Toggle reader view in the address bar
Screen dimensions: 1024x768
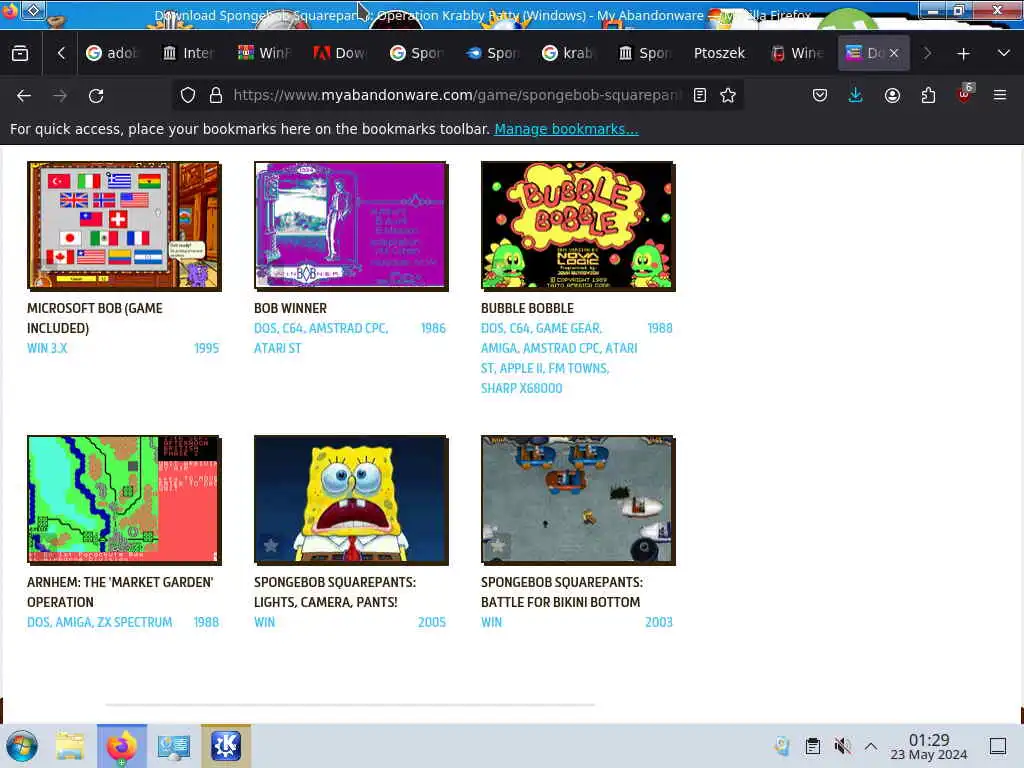pyautogui.click(x=700, y=95)
